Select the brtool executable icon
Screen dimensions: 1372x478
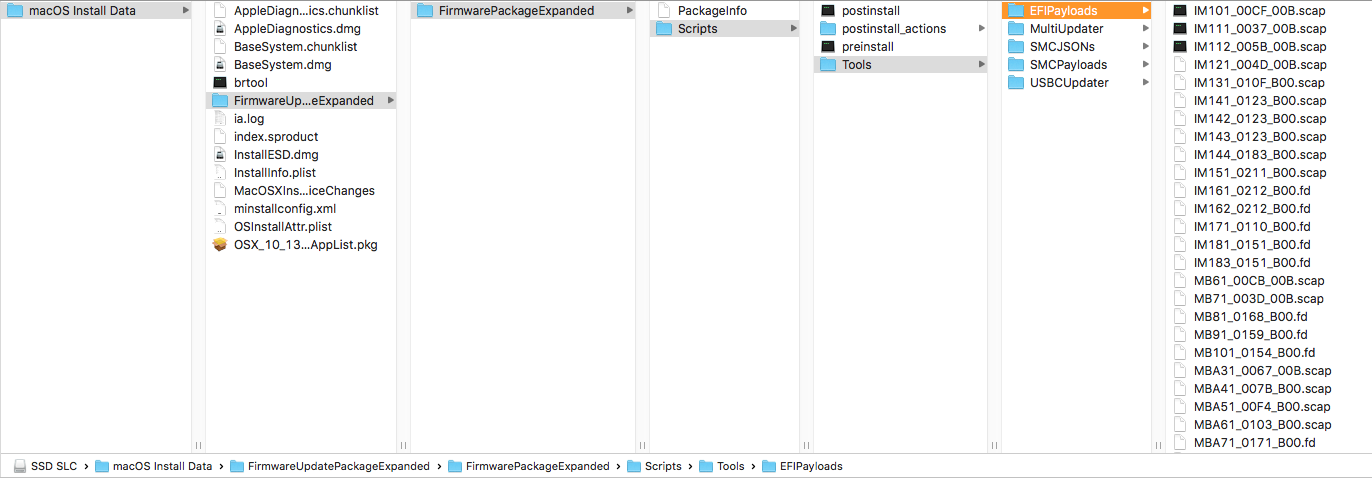coord(220,83)
